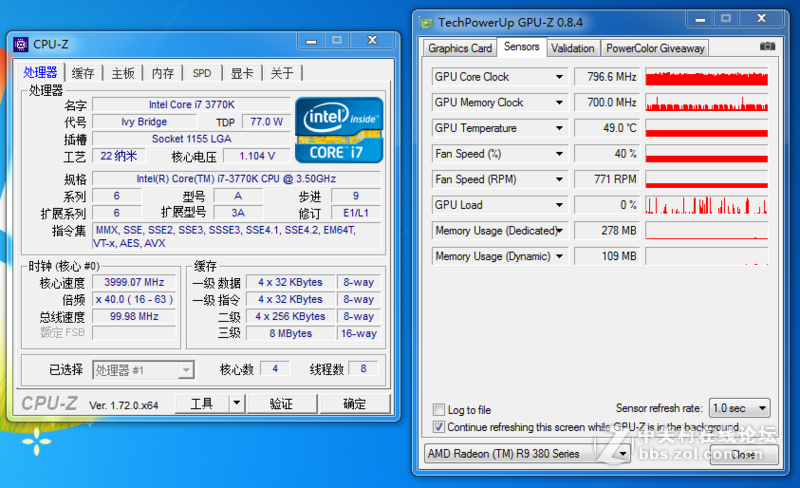
Task: Open the CPU-Z 处理器 #1 selection dropdown
Action: (x=143, y=370)
